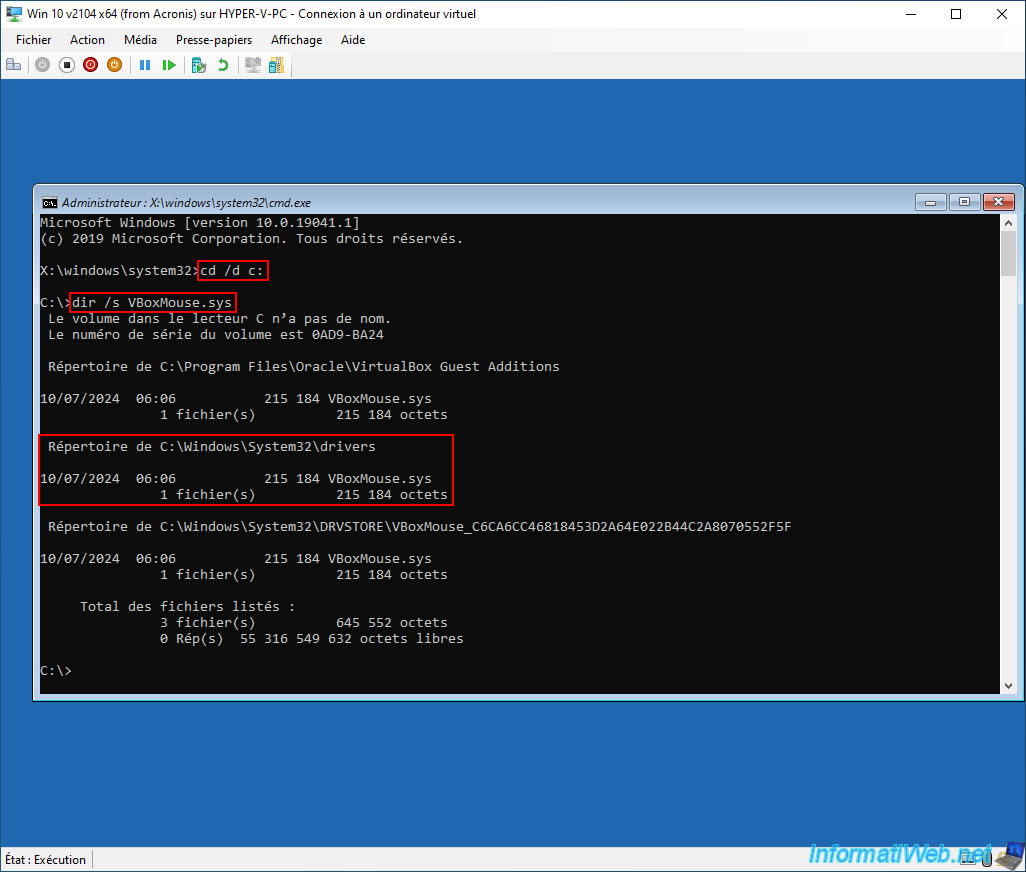Click the 'dir /s VBoxMouse.sys' command text
The height and width of the screenshot is (872, 1026).
(152, 303)
